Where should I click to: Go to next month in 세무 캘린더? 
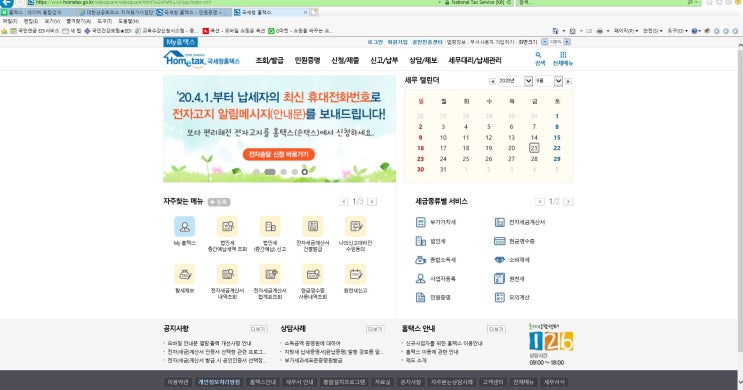click(568, 82)
